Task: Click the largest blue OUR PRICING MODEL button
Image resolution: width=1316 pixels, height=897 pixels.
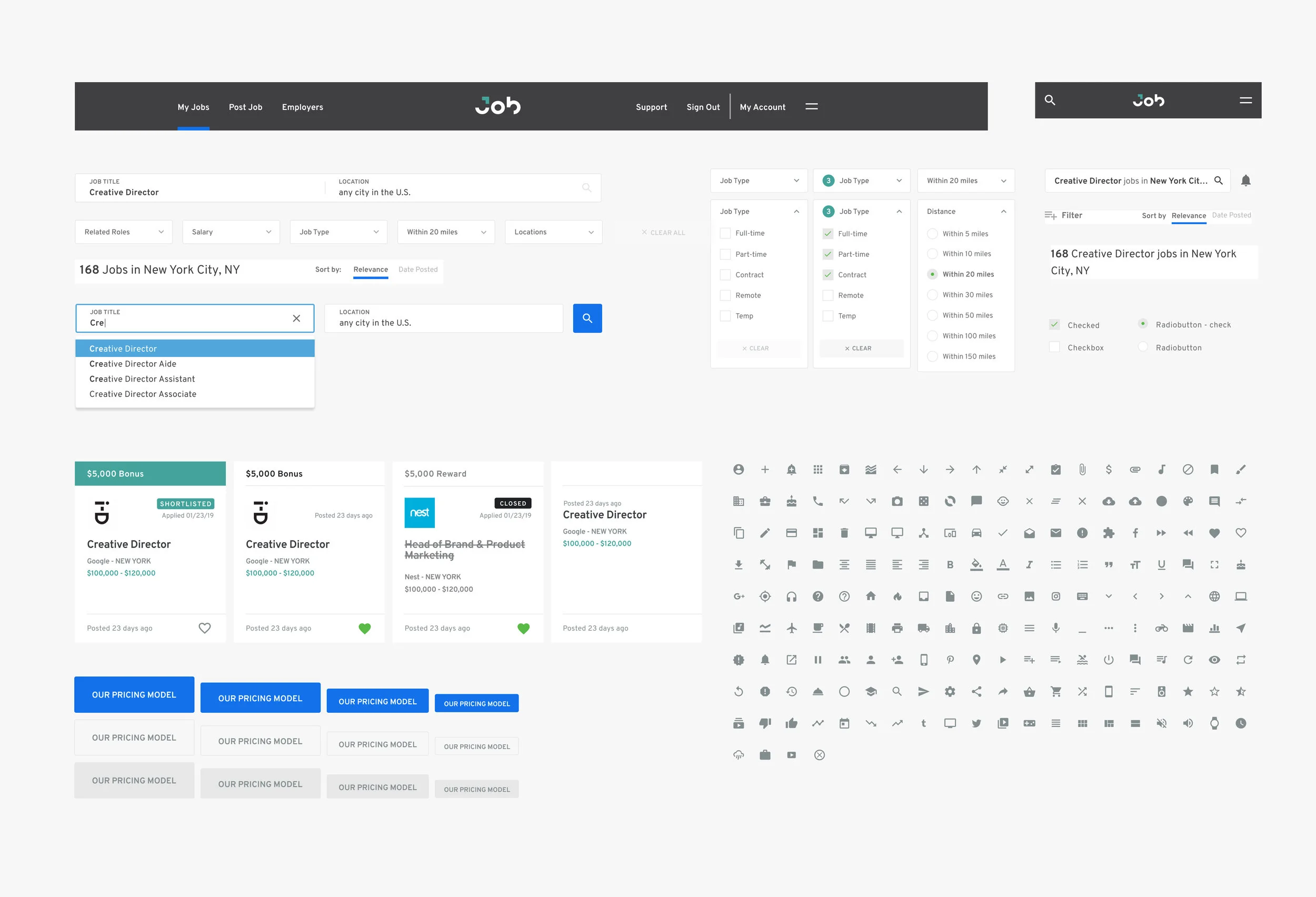Action: click(134, 695)
